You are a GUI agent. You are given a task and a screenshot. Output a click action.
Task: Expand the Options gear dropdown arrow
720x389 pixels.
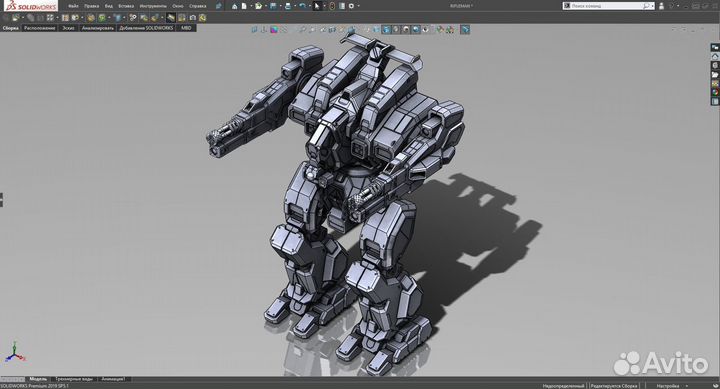coord(358,6)
